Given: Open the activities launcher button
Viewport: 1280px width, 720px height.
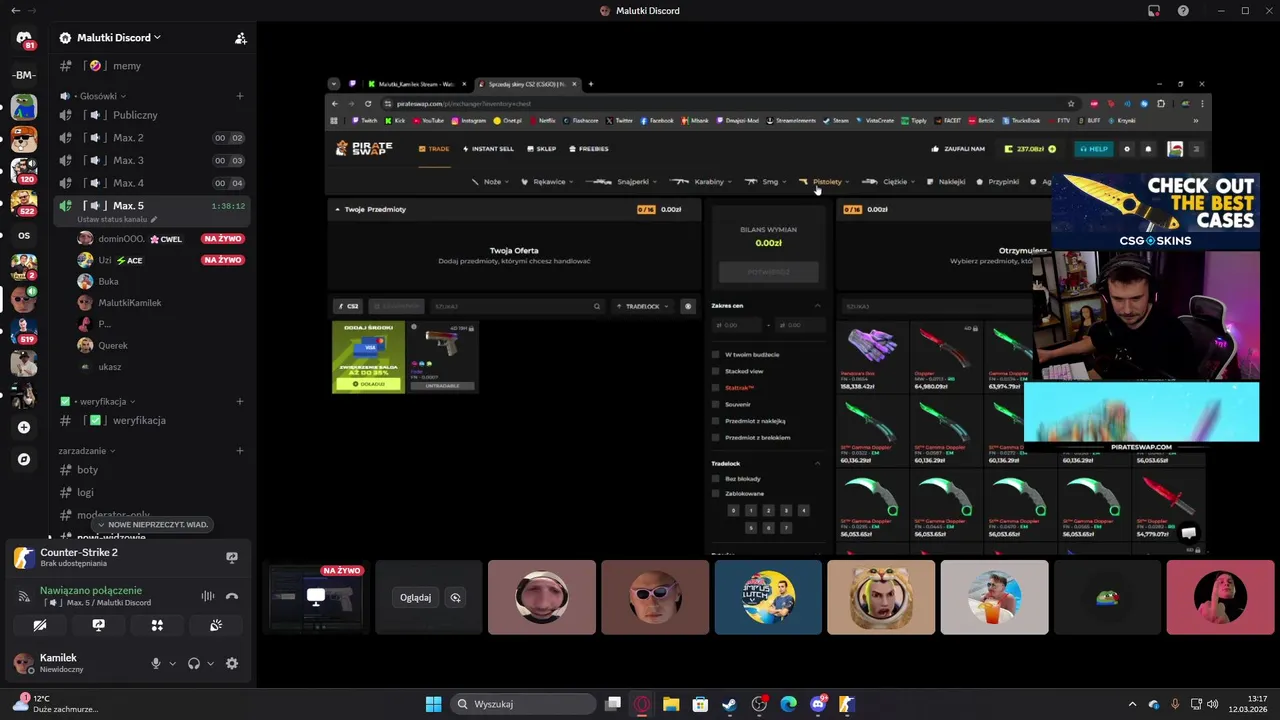Looking at the screenshot, I should click(157, 625).
